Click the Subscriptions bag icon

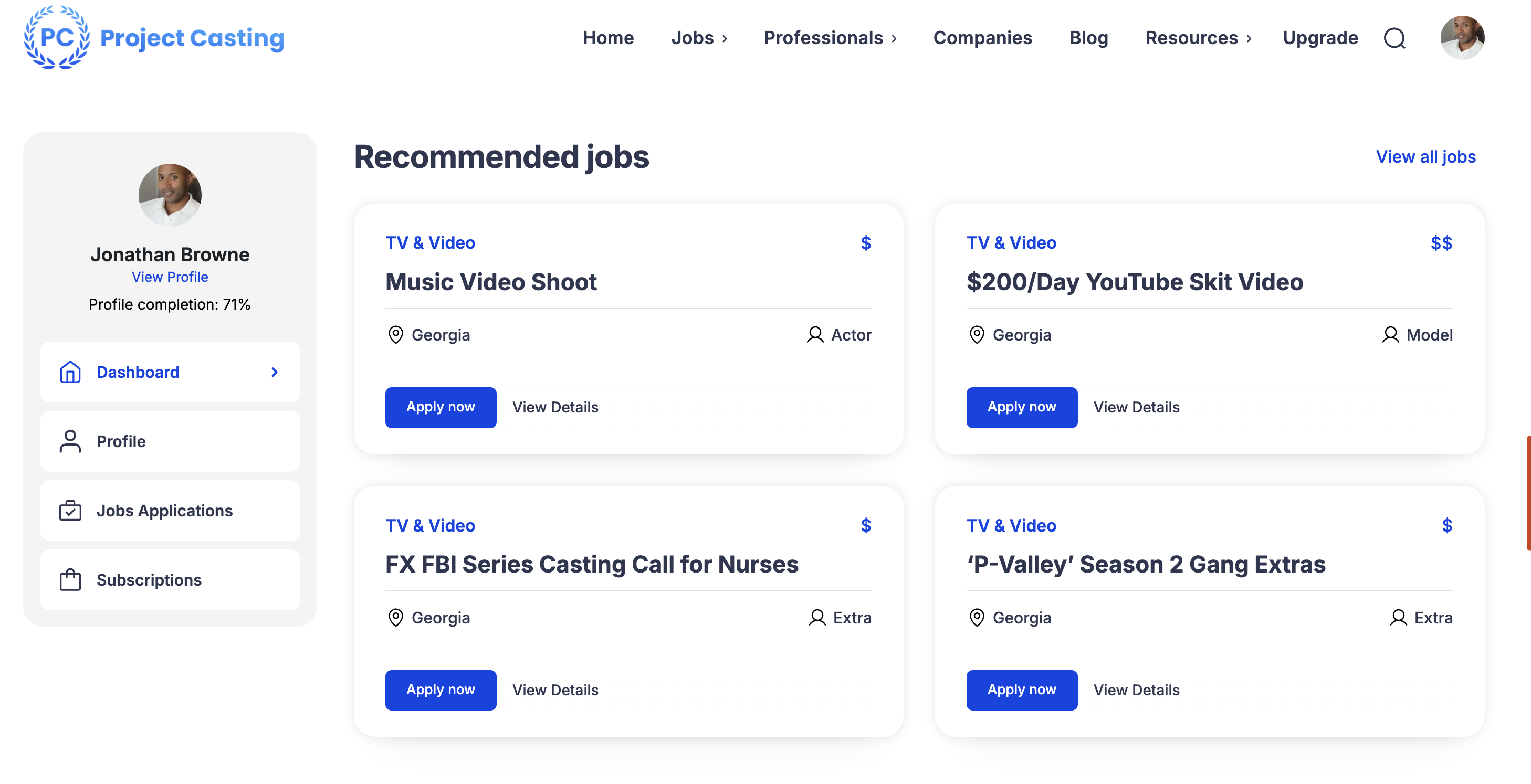tap(70, 579)
